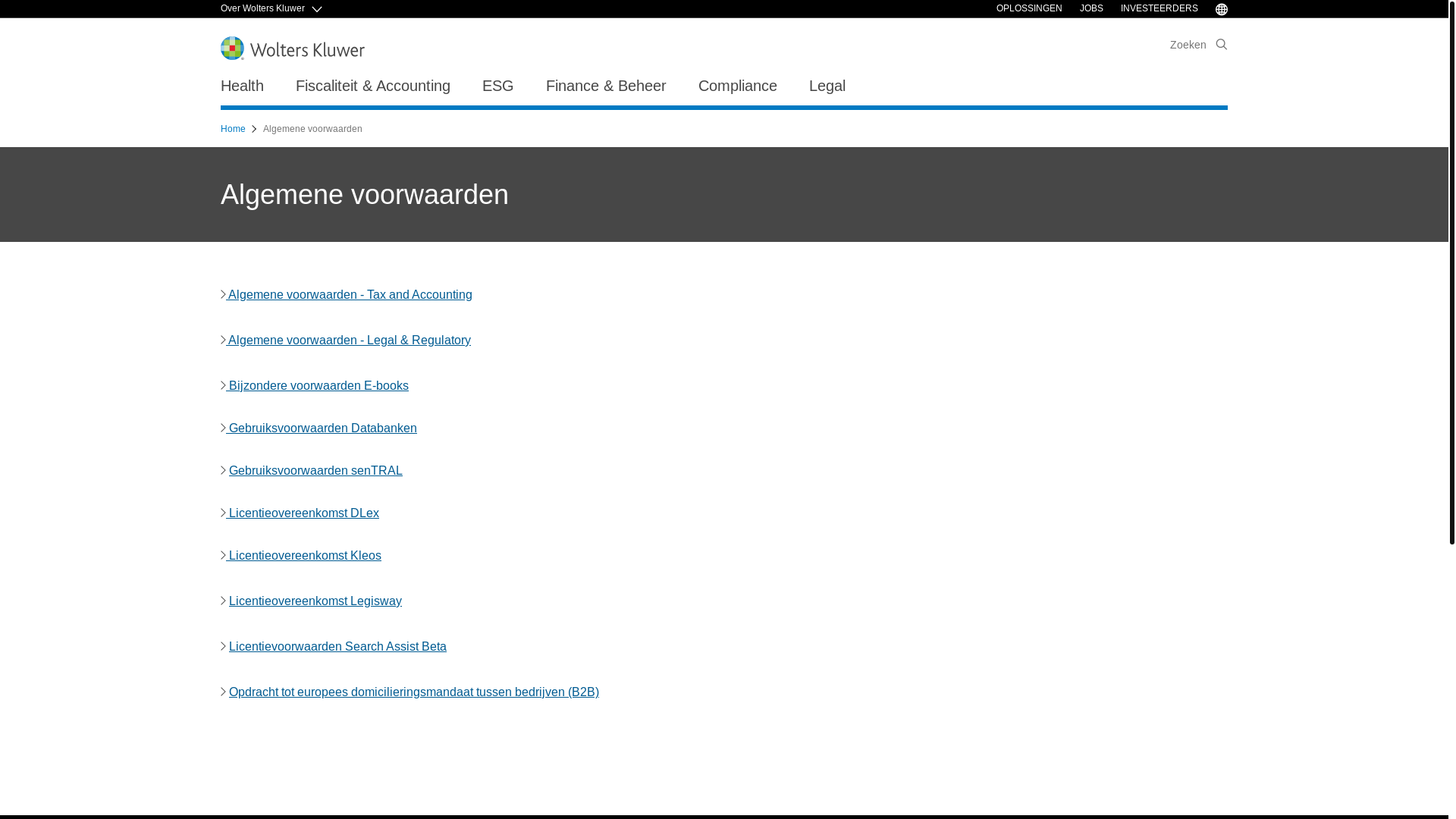Viewport: 1456px width, 819px height.
Task: Open the language globe icon
Action: pyautogui.click(x=1221, y=9)
